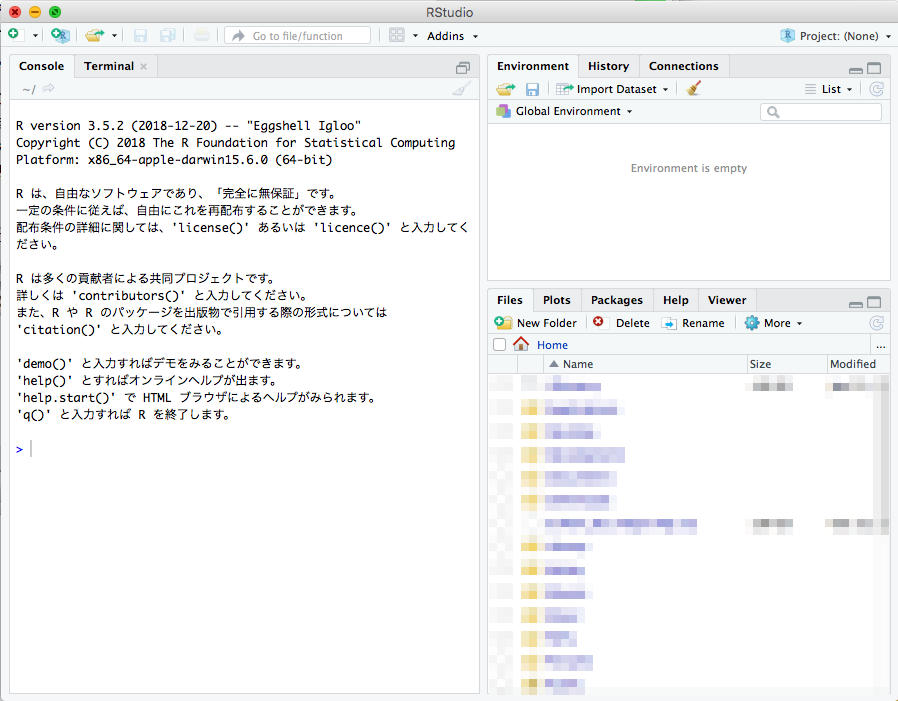Minimize the Files pane

coord(856,304)
